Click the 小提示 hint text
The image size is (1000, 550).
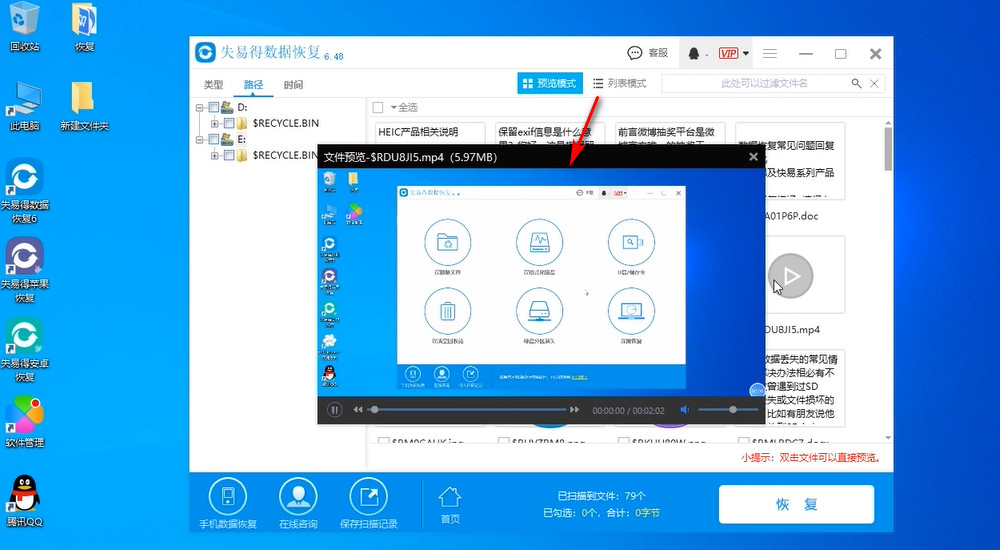tap(811, 457)
